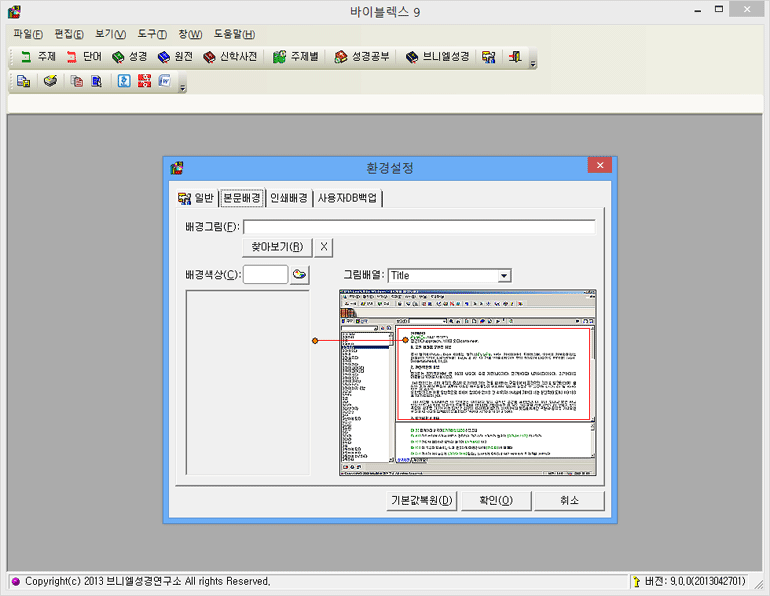The image size is (770, 596).
Task: Click the Copyright(c) 2013 status text
Action: coord(147,581)
